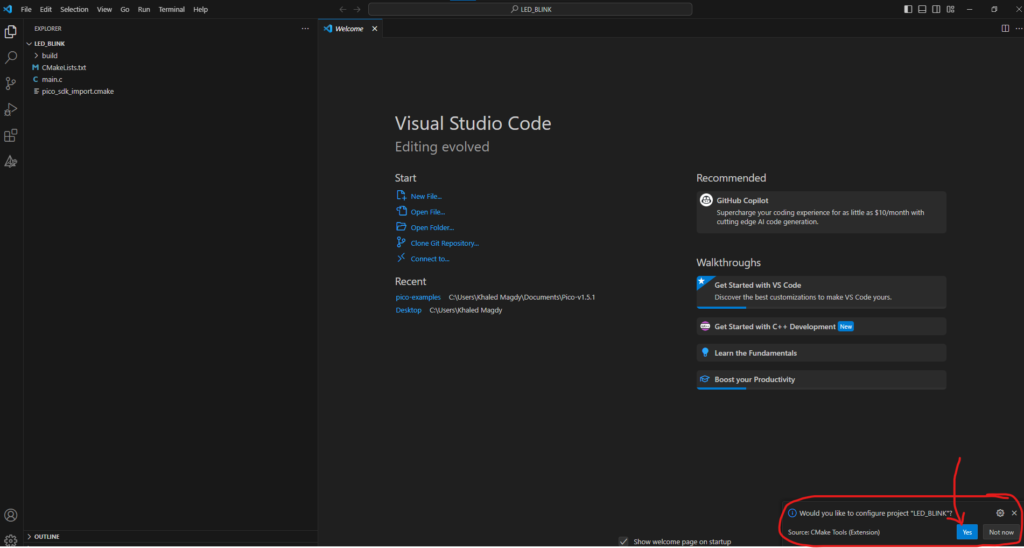1024x548 pixels.
Task: Click the LED_BLINK command center search box
Action: [x=530, y=9]
